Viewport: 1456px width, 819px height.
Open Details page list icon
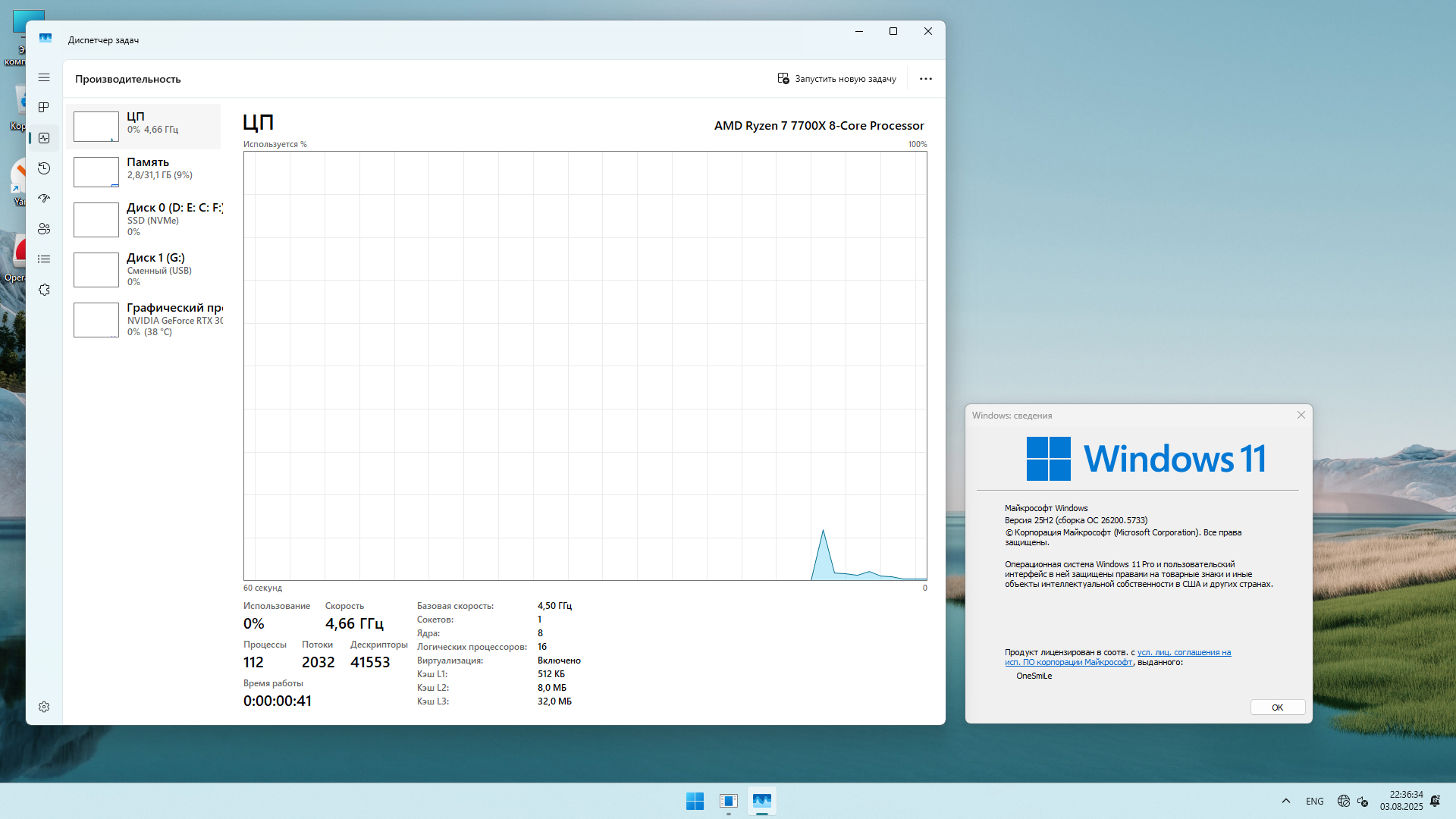click(x=44, y=259)
